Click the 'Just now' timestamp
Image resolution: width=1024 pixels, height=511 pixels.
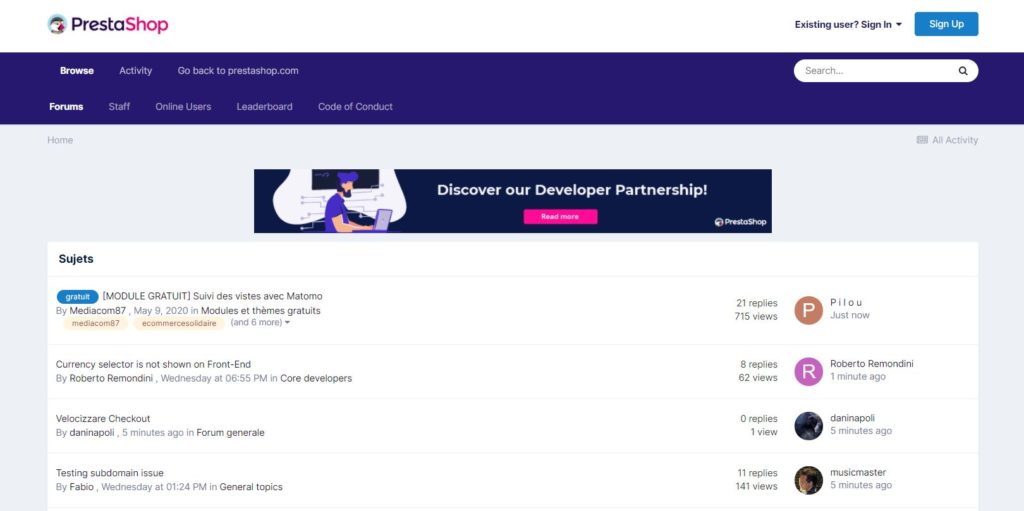pyautogui.click(x=850, y=315)
